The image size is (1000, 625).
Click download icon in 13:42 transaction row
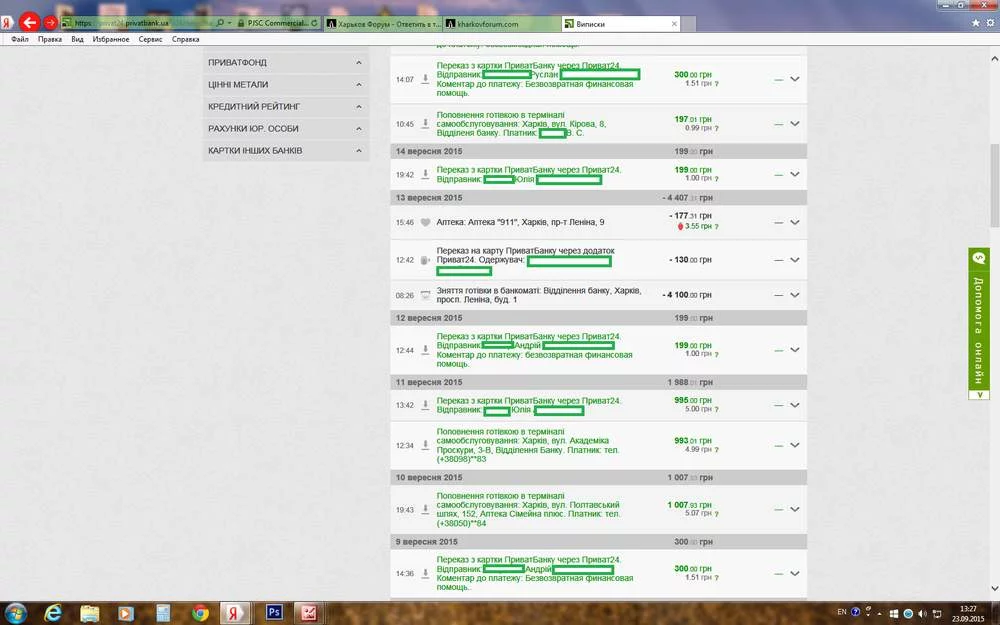(x=425, y=404)
